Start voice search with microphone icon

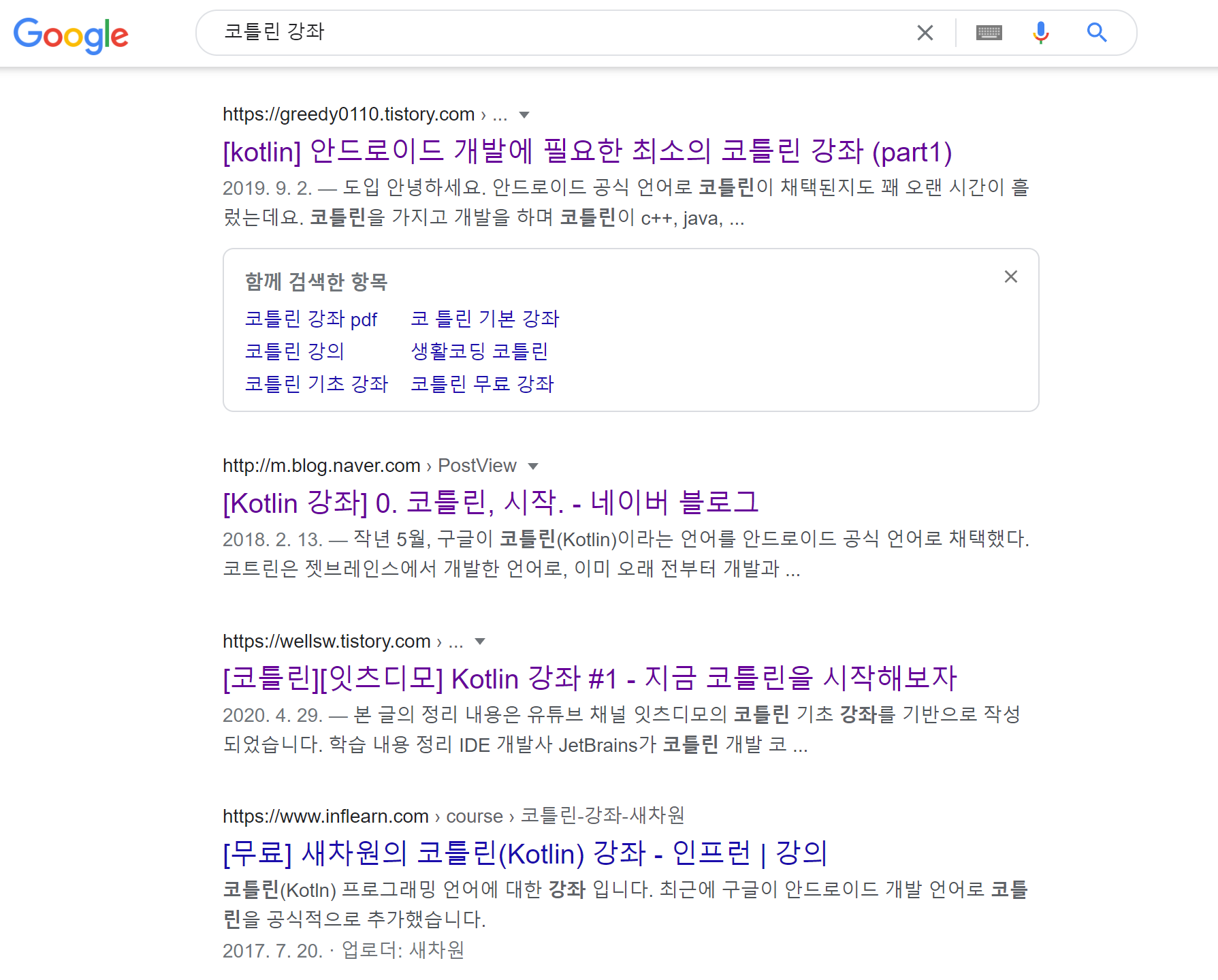coord(1040,33)
